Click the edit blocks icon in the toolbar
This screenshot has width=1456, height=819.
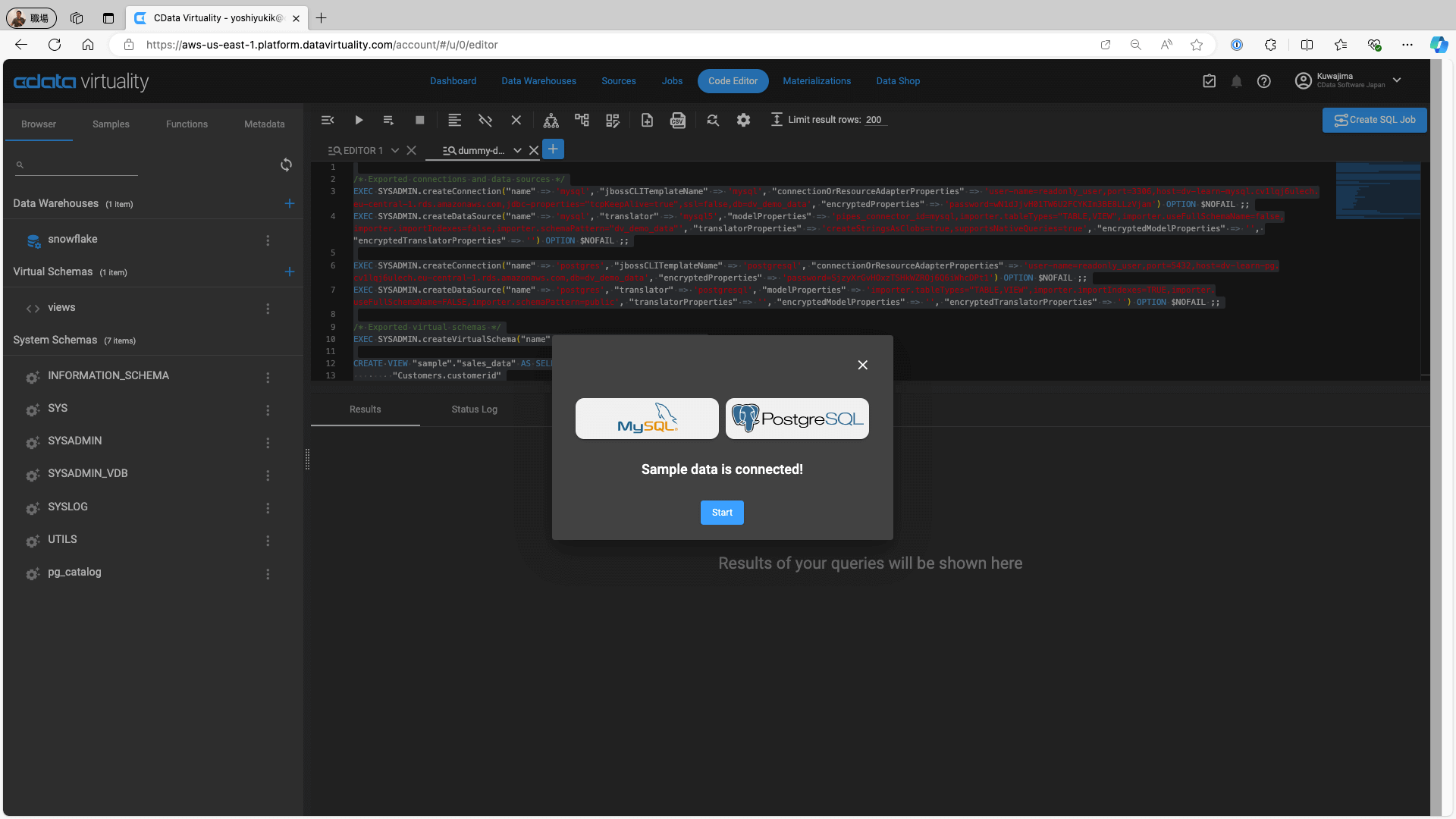(613, 120)
